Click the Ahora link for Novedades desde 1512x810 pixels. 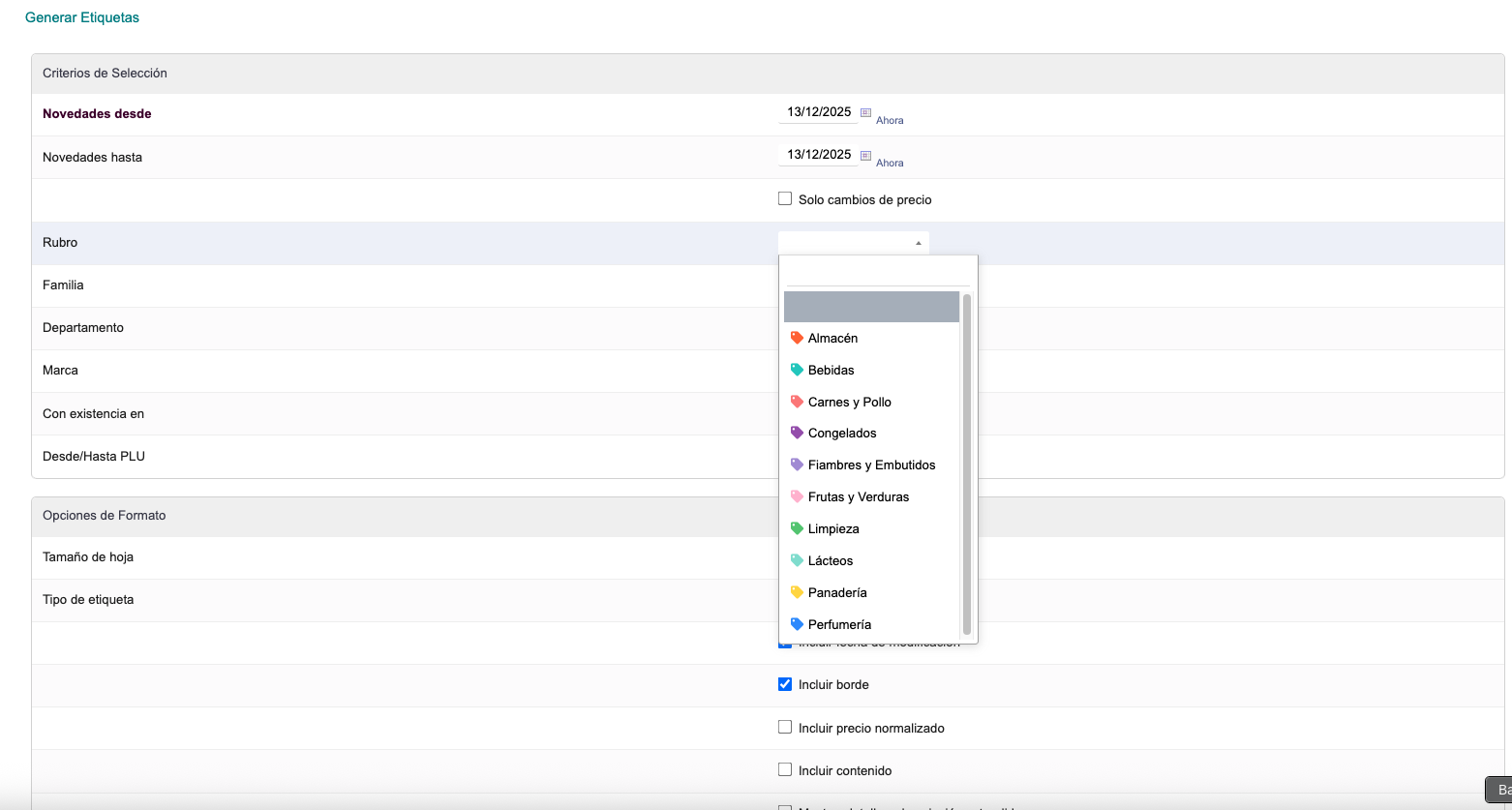coord(890,121)
